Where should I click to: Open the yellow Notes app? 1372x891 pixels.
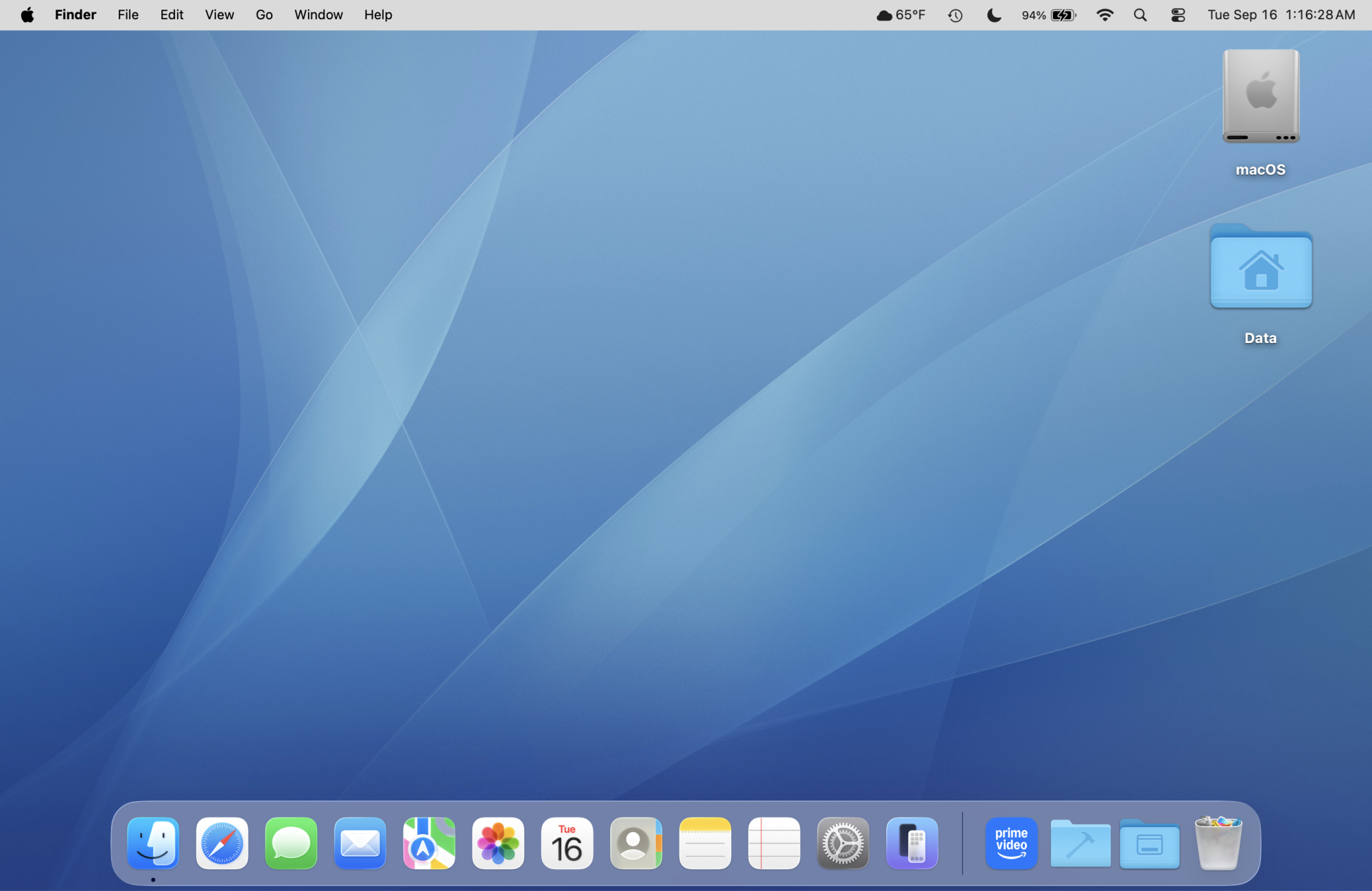pos(705,843)
